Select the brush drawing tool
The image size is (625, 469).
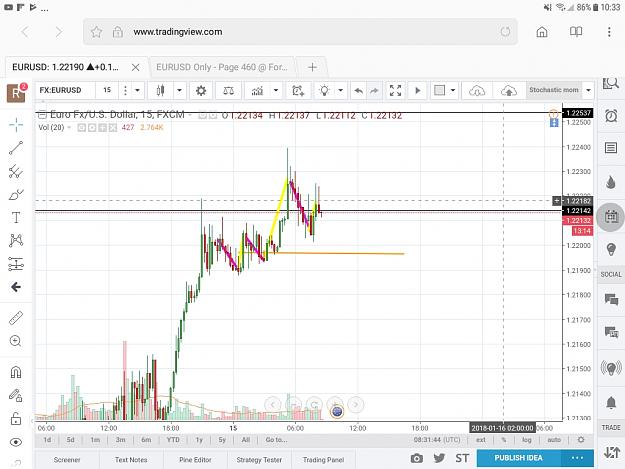click(x=16, y=194)
